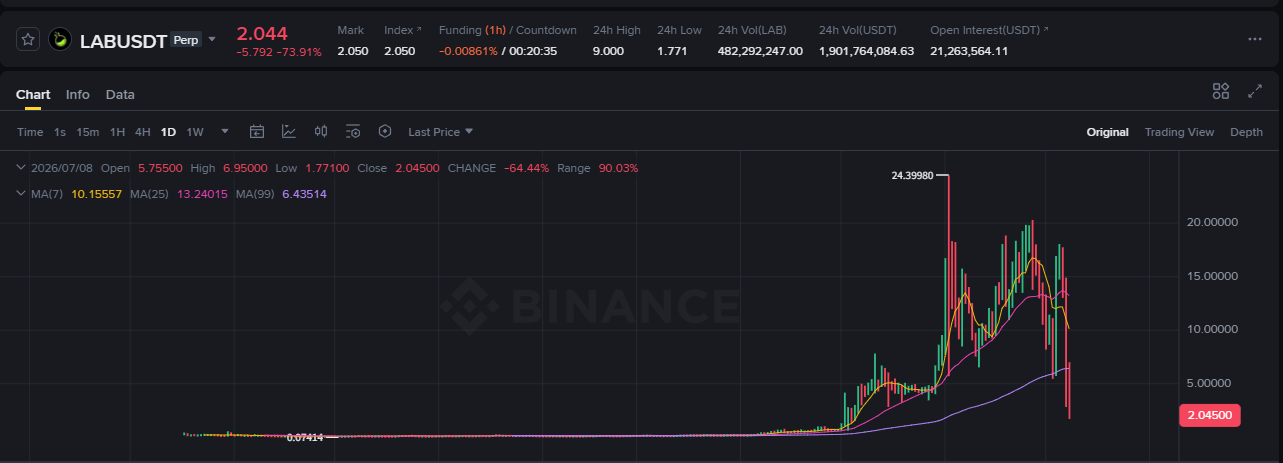
Task: Open the LABUSDT symbol selector dropdown arrow
Action: (212, 40)
